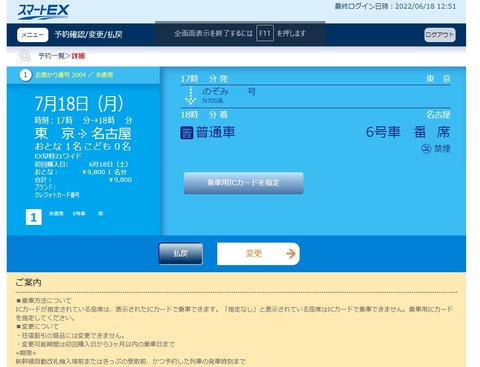Click the 乗車用ICカードを指定 button

243,183
